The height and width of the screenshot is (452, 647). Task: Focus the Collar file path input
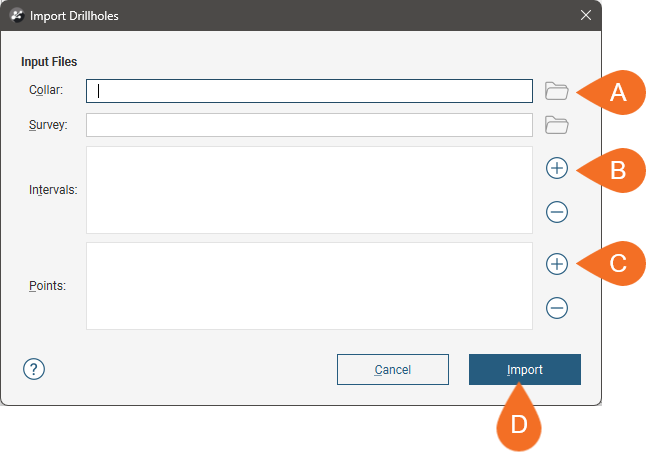point(309,91)
